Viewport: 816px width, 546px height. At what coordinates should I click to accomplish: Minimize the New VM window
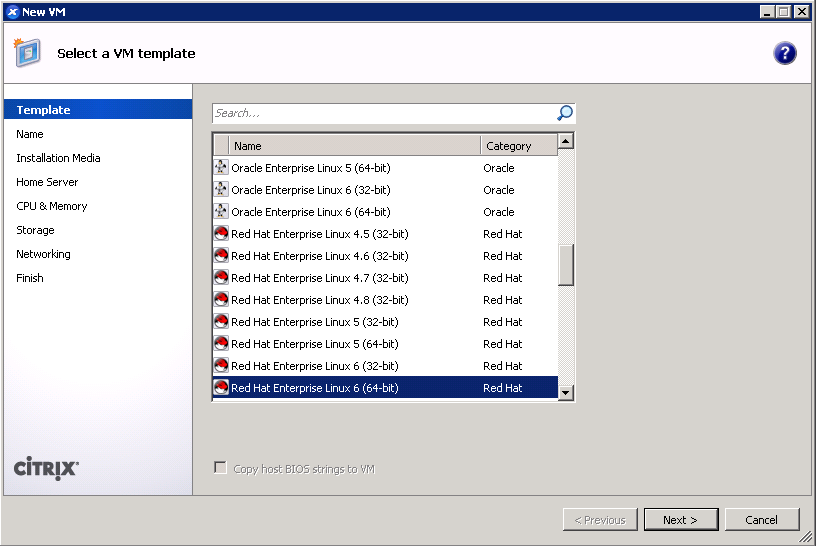(767, 11)
